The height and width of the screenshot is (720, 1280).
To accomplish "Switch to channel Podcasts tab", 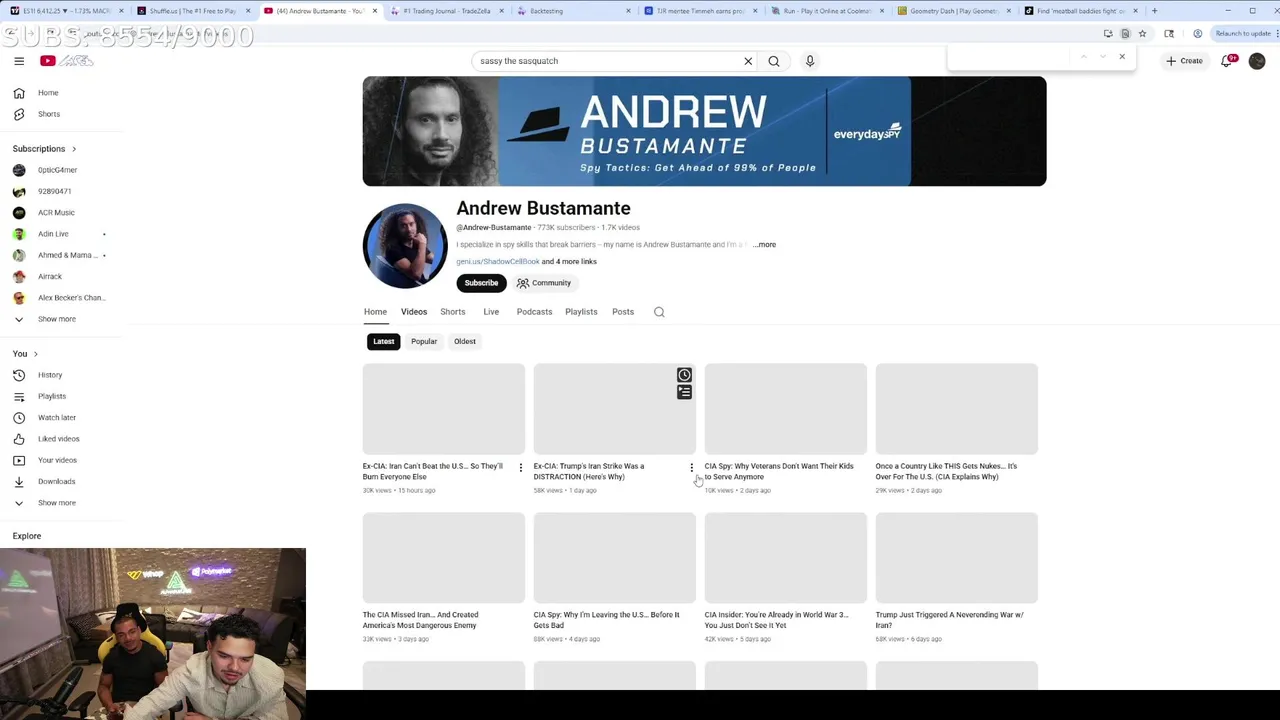I will (x=534, y=312).
